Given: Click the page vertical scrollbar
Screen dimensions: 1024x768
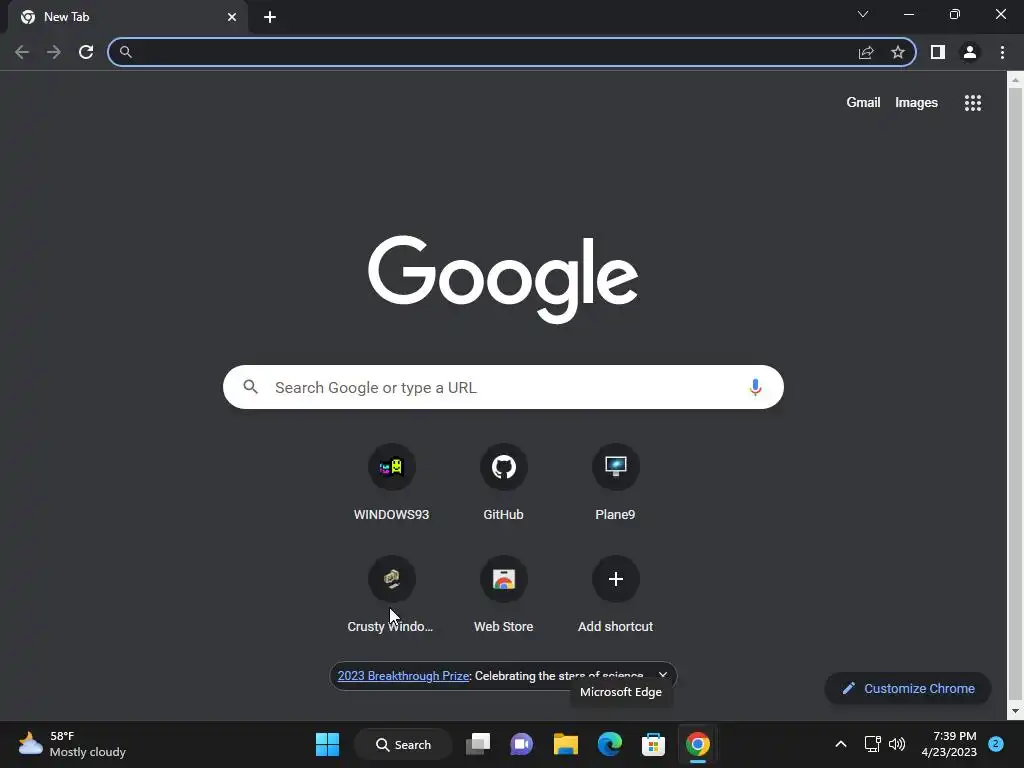Looking at the screenshot, I should pos(1016,395).
